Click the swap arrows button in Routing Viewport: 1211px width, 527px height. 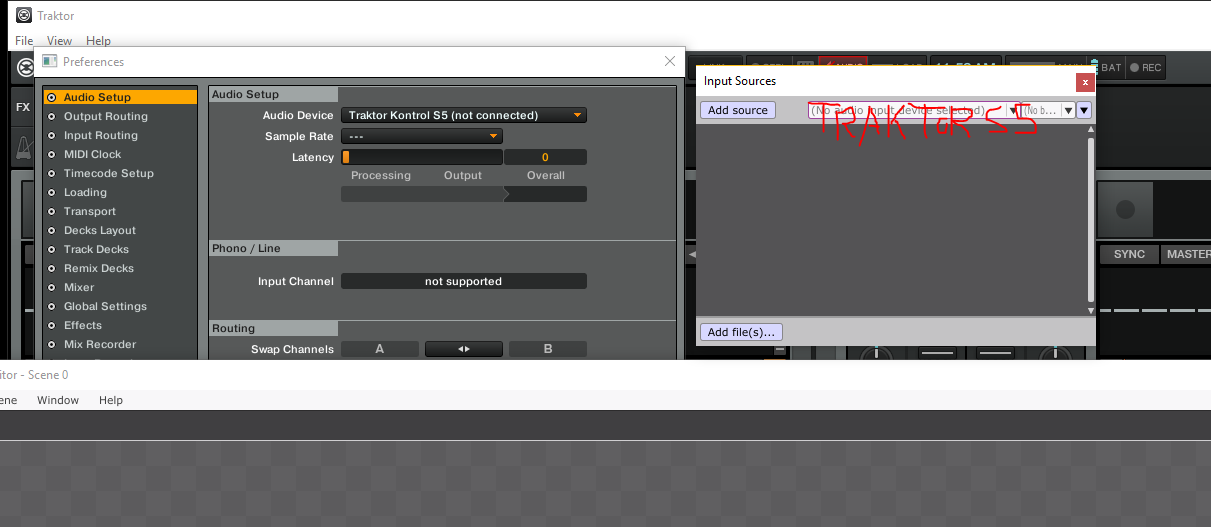coord(464,349)
